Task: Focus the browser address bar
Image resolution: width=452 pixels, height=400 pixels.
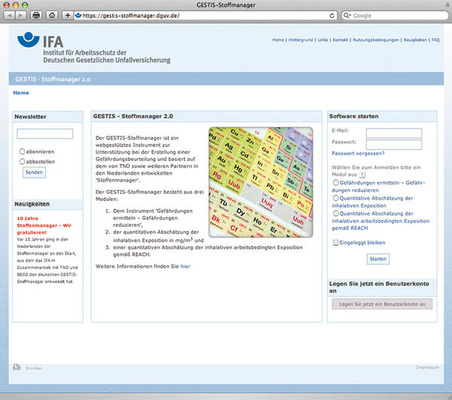Action: click(205, 16)
